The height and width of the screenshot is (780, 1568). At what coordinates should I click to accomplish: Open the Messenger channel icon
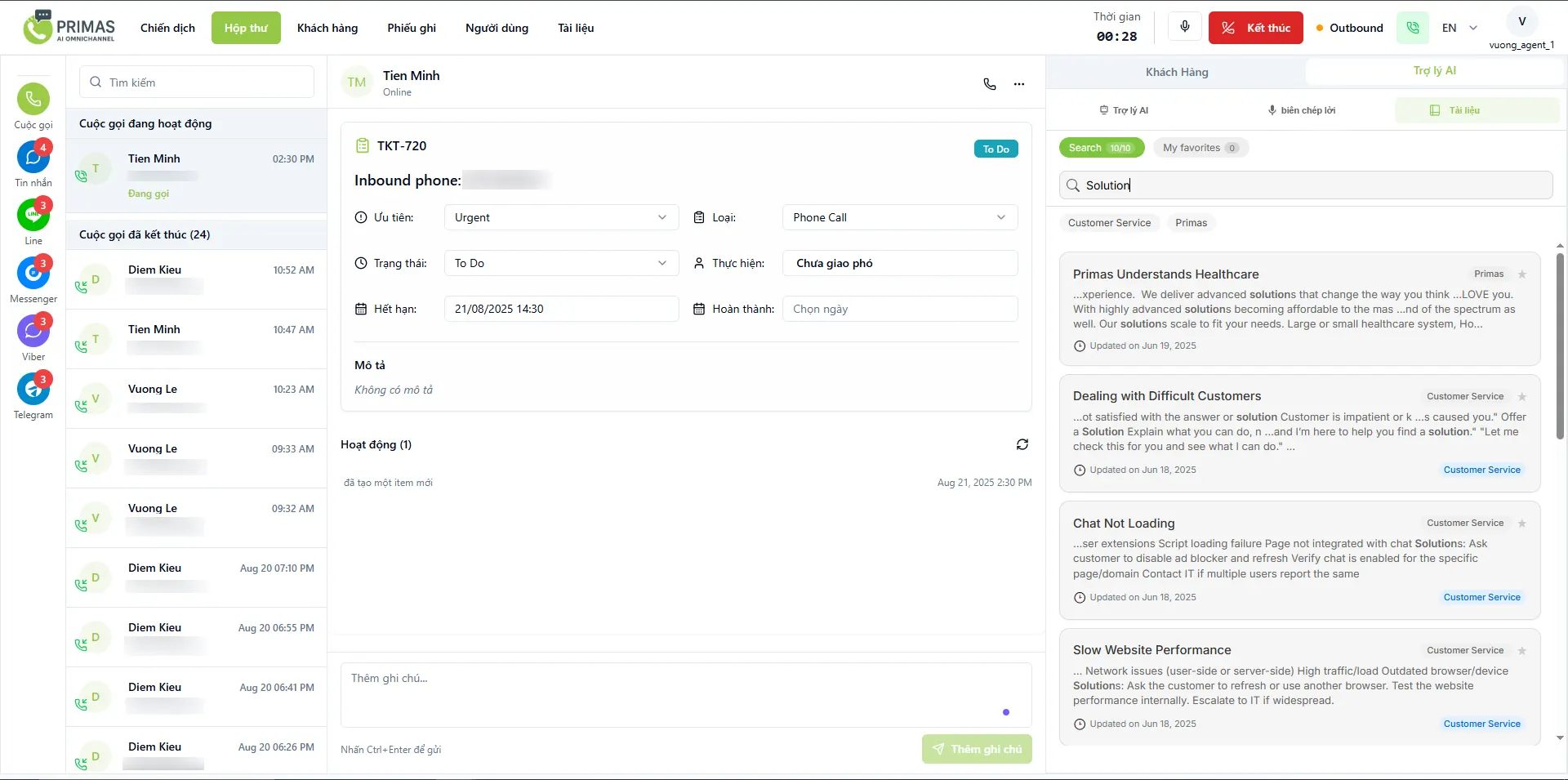coord(33,274)
